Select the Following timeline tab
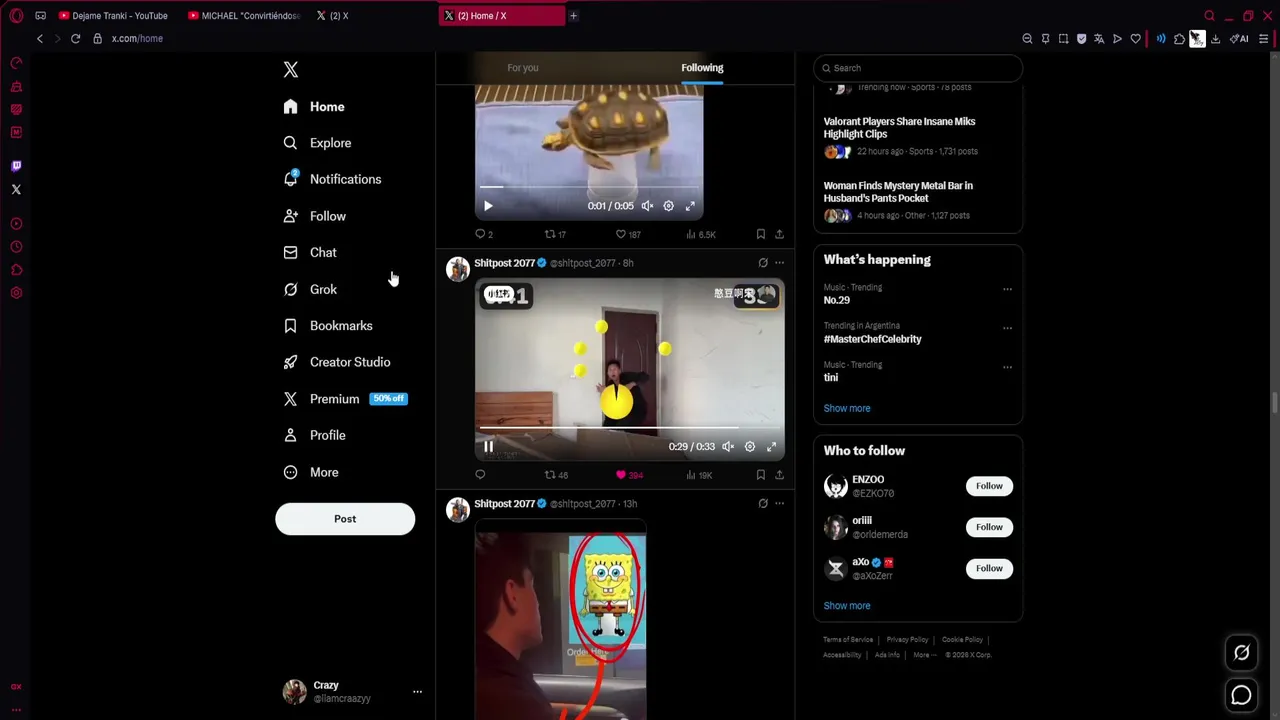The image size is (1280, 720). pyautogui.click(x=702, y=68)
